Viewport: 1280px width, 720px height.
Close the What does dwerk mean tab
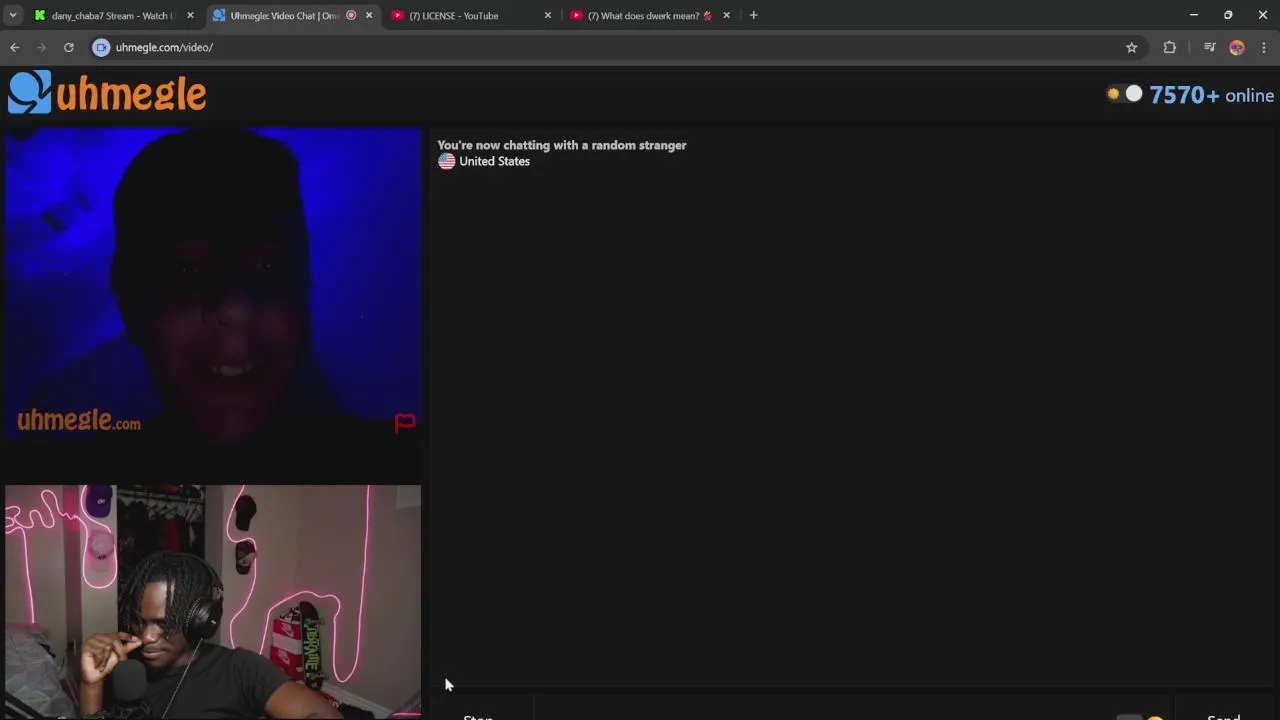click(x=726, y=15)
